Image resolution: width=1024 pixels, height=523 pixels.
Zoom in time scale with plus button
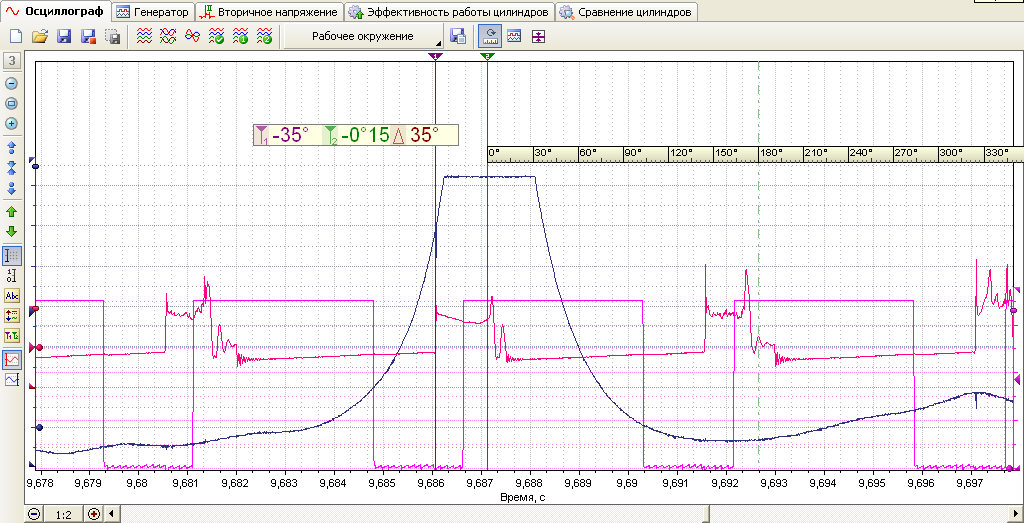(93, 515)
